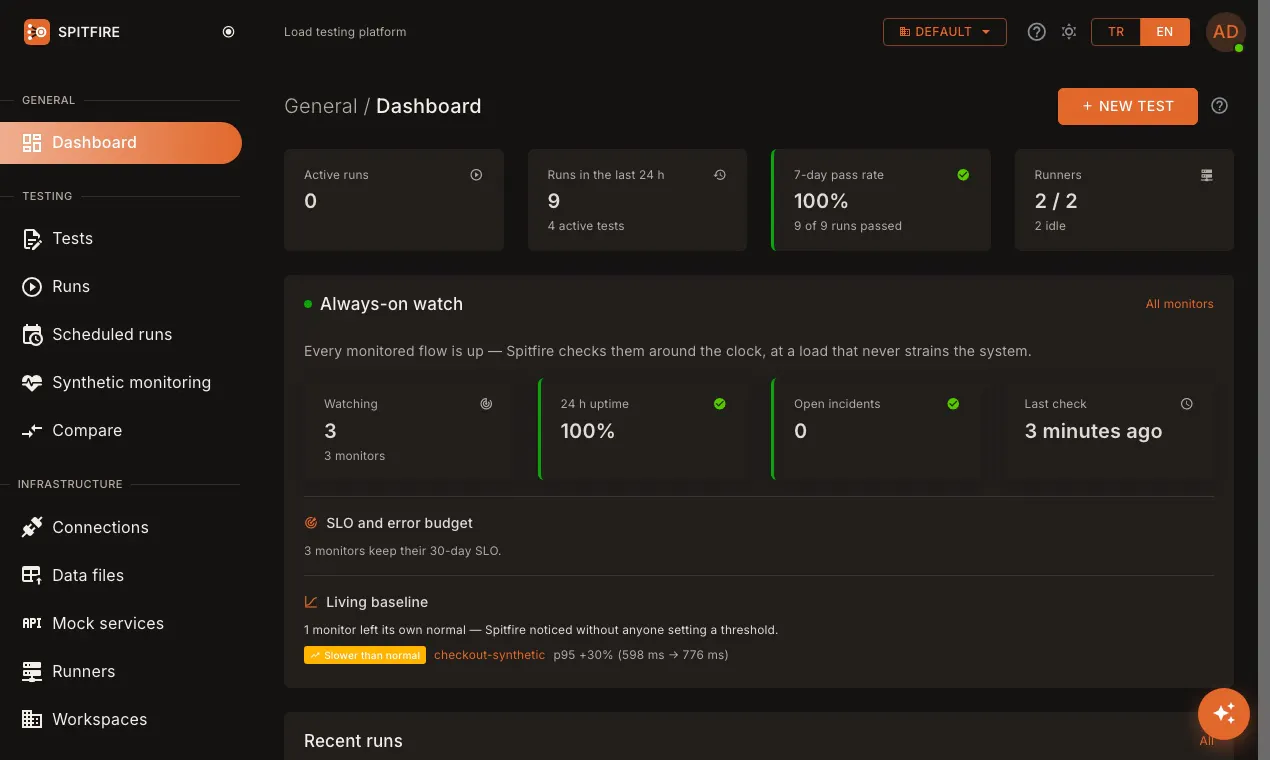Screen dimensions: 1270x760
Task: Click the General breadcrumb
Action: pos(320,106)
